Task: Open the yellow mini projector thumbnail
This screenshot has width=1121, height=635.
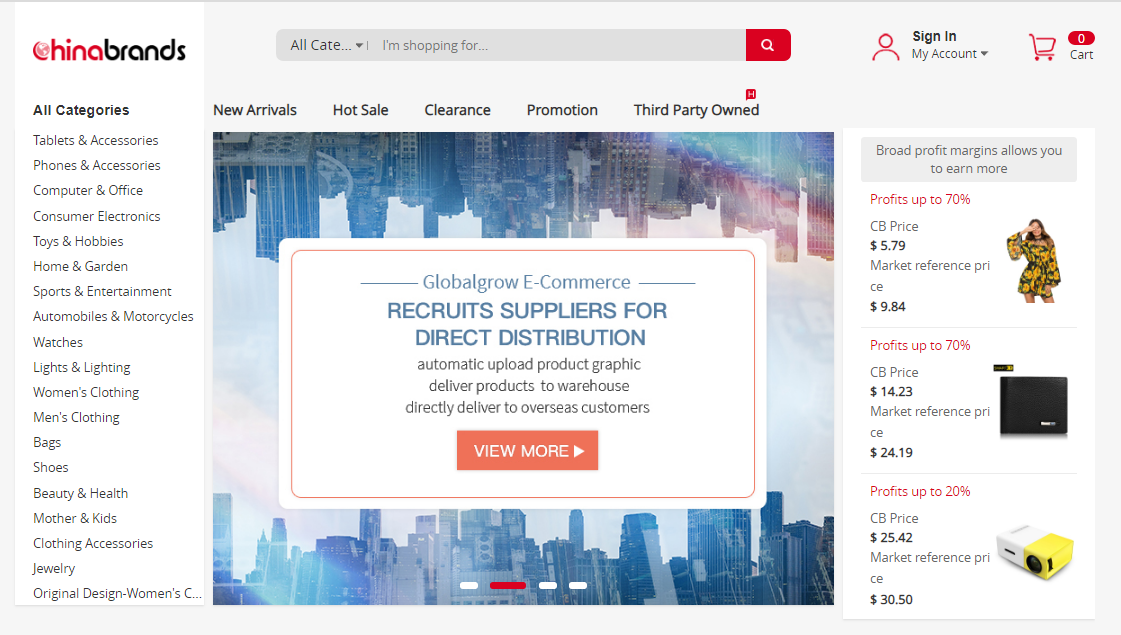Action: [1034, 551]
